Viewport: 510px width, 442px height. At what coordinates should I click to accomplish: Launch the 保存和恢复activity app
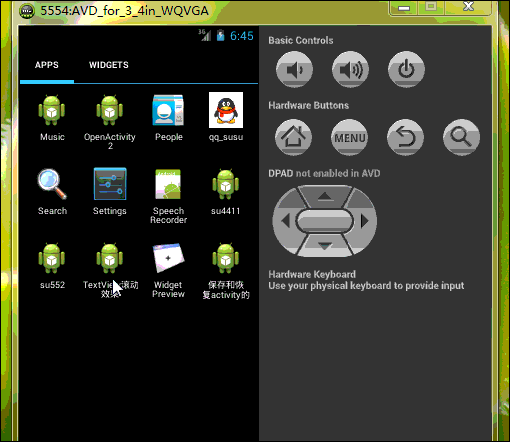226,271
